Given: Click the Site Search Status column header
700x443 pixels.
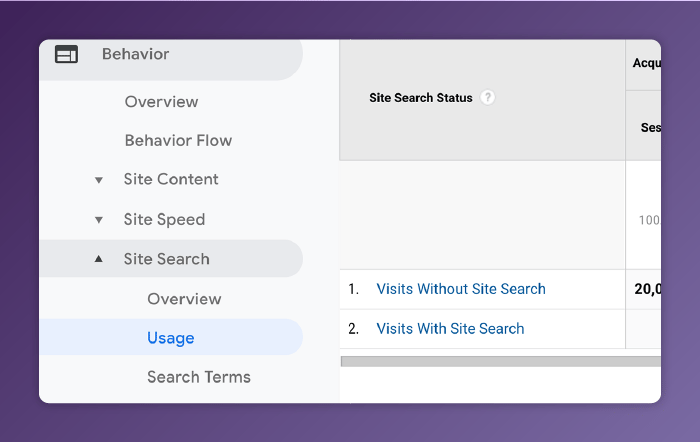Looking at the screenshot, I should coord(421,98).
